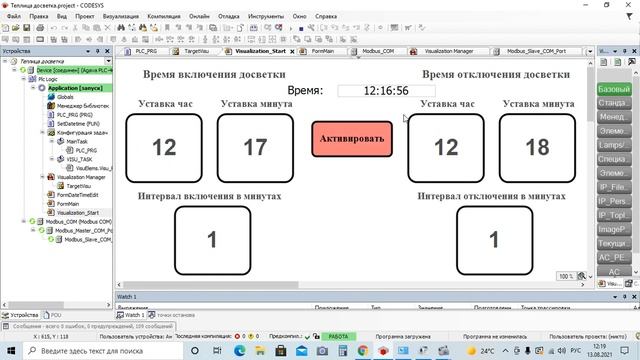Select the ImageP toolbox category
640x360 pixels.
pyautogui.click(x=614, y=229)
